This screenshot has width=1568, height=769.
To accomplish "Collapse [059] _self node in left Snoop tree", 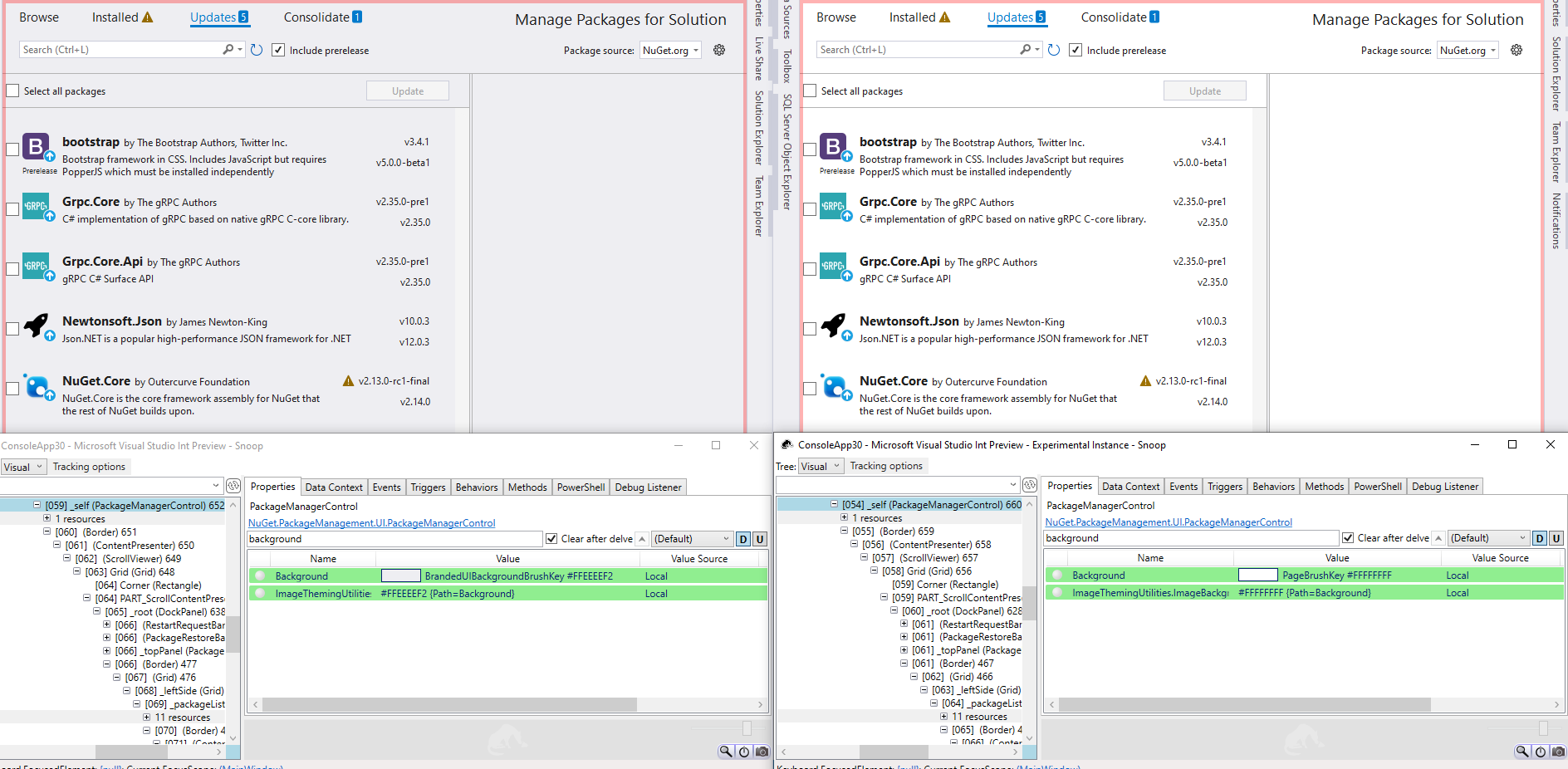I will 37,505.
